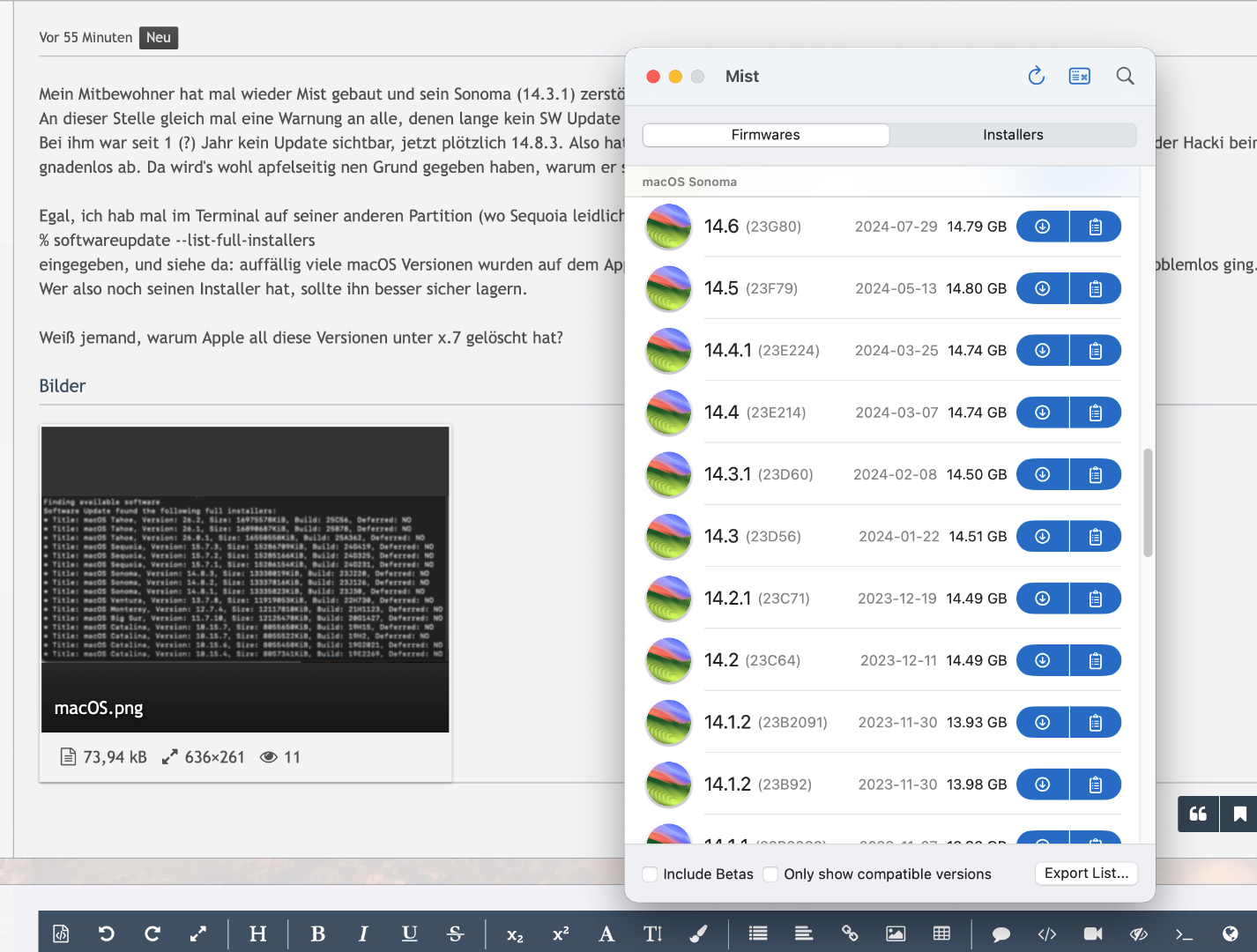This screenshot has height=952, width=1257.
Task: Toggle underline formatting in the editor
Action: [410, 933]
